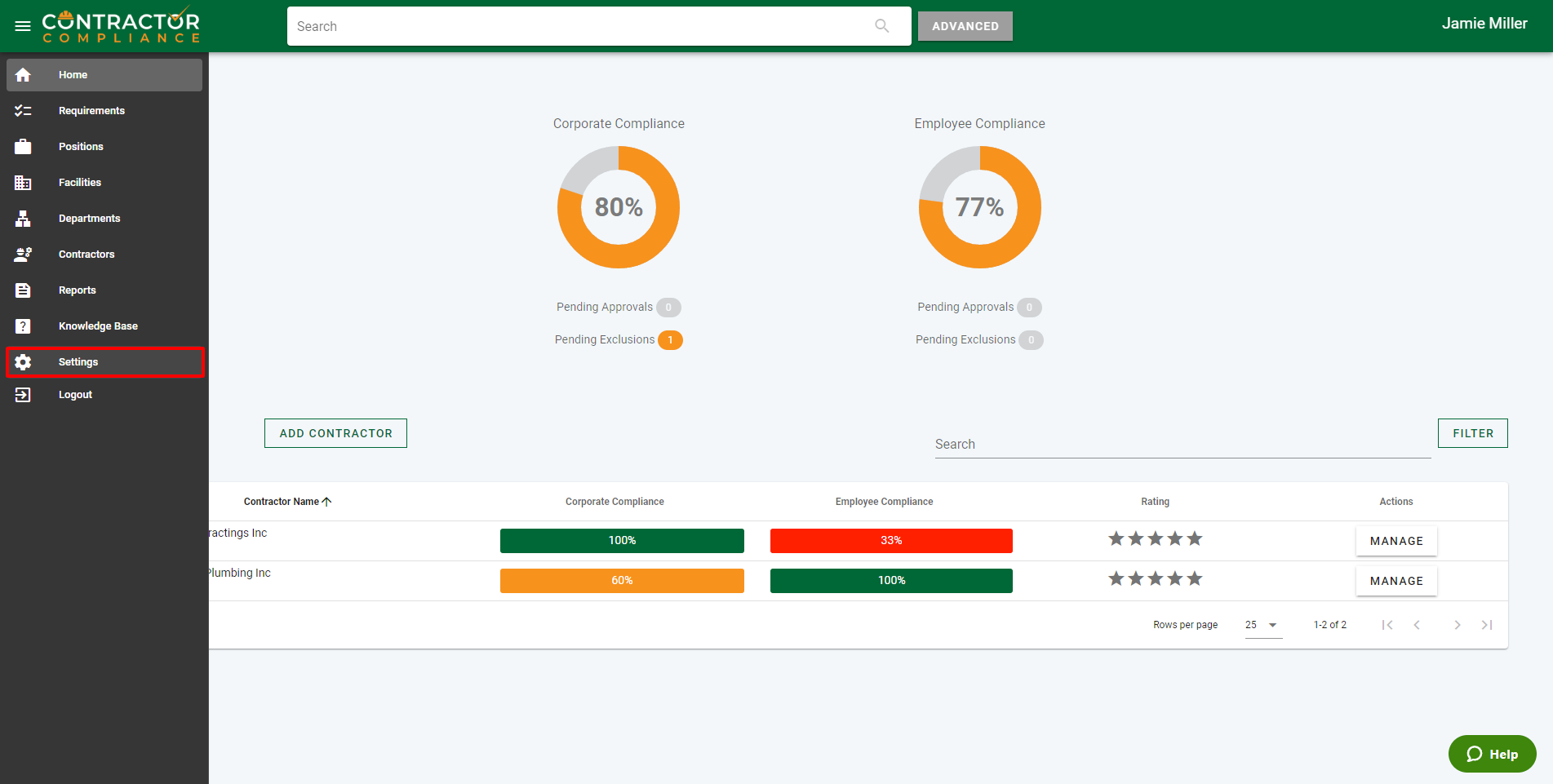
Task: Click the red 33% Employee Compliance bar
Action: click(x=891, y=541)
